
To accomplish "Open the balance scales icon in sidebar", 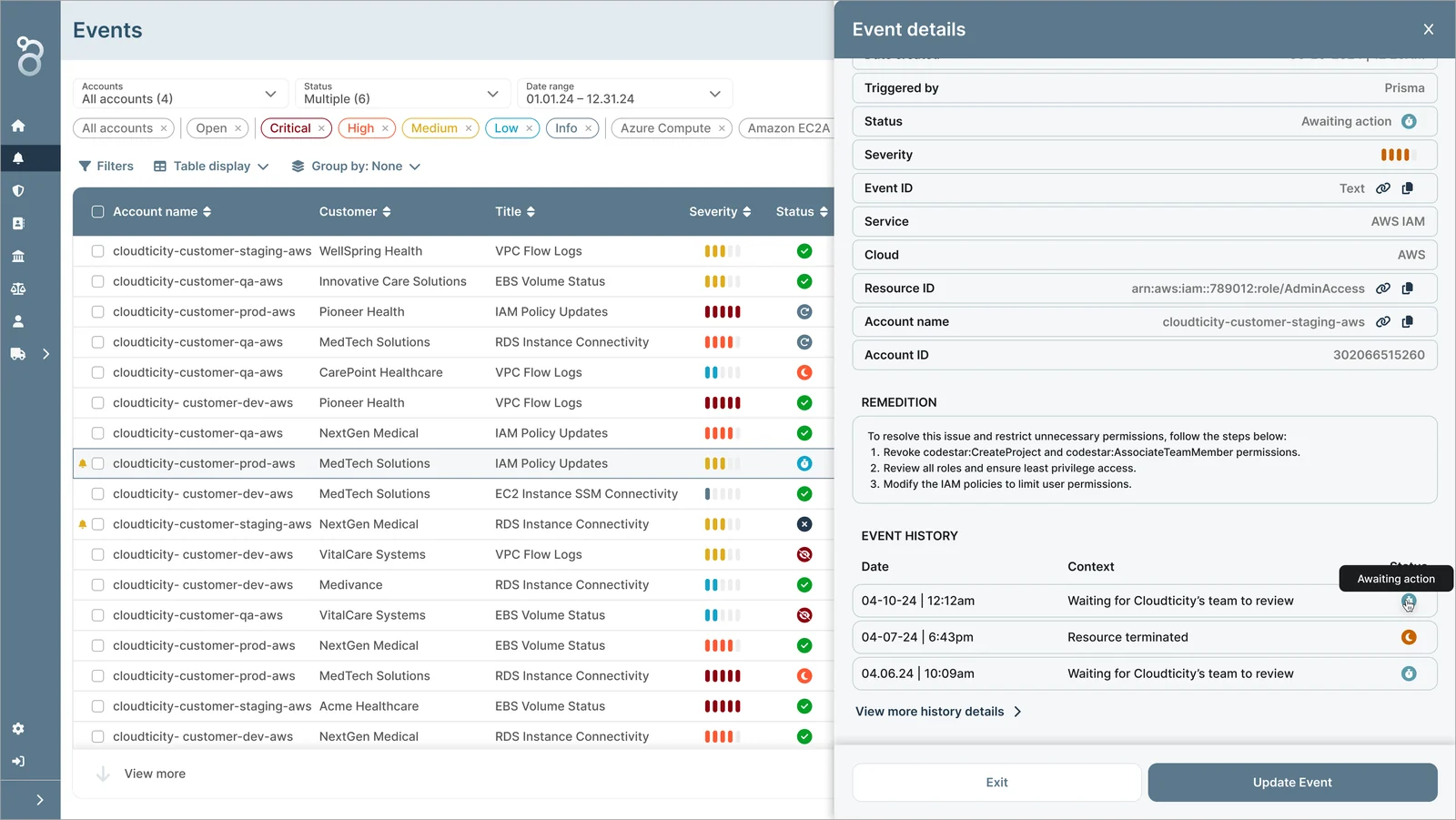I will pyautogui.click(x=18, y=289).
